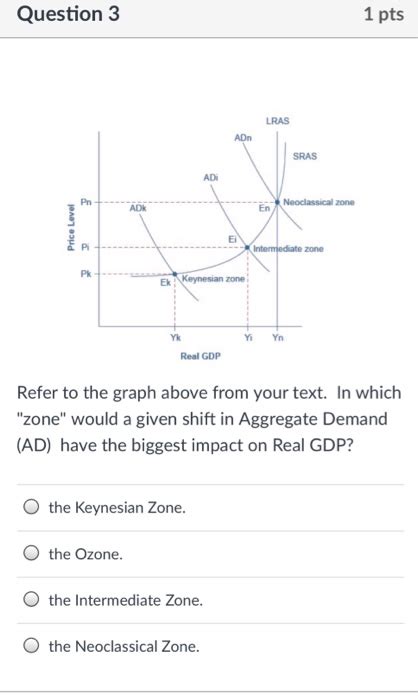Click the 'the Keynesian Zone.' answer text
The width and height of the screenshot is (418, 700).
point(117,508)
